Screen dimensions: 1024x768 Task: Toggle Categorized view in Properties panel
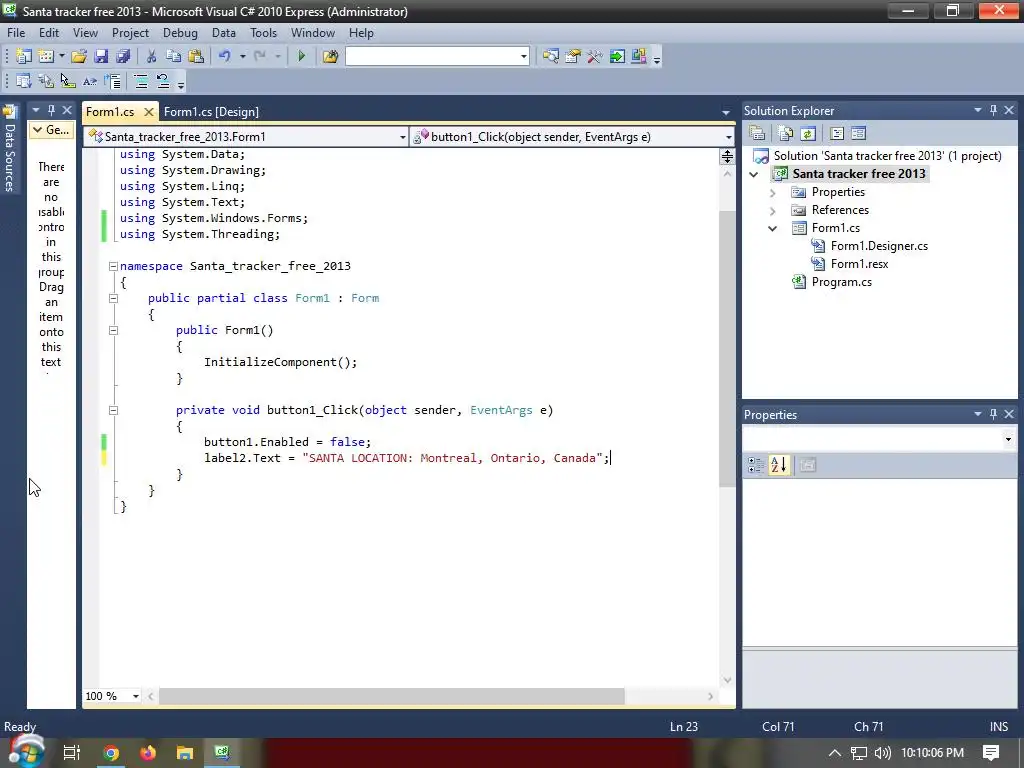pos(756,465)
